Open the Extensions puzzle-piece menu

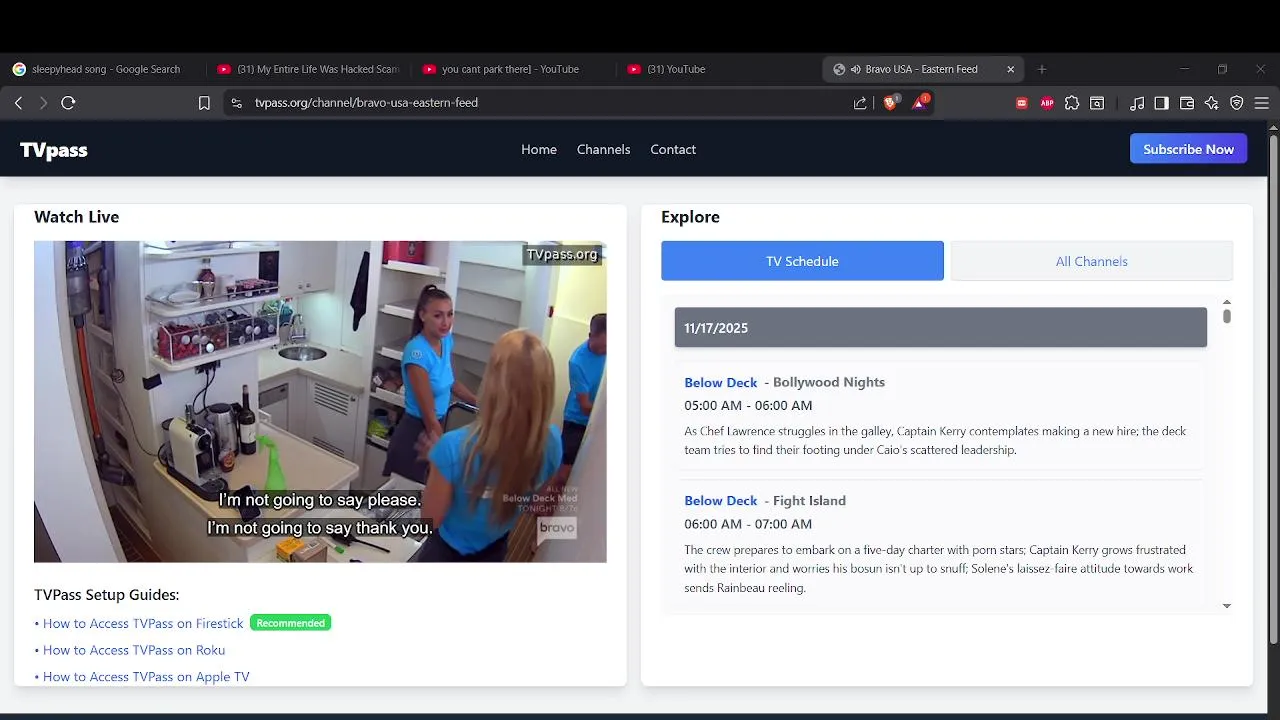(x=1072, y=103)
